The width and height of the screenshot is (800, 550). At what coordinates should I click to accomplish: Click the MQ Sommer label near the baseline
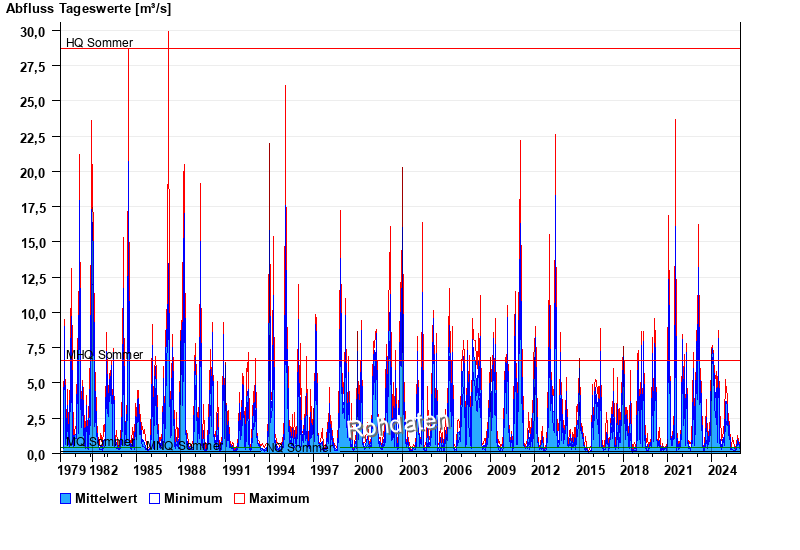[x=99, y=441]
